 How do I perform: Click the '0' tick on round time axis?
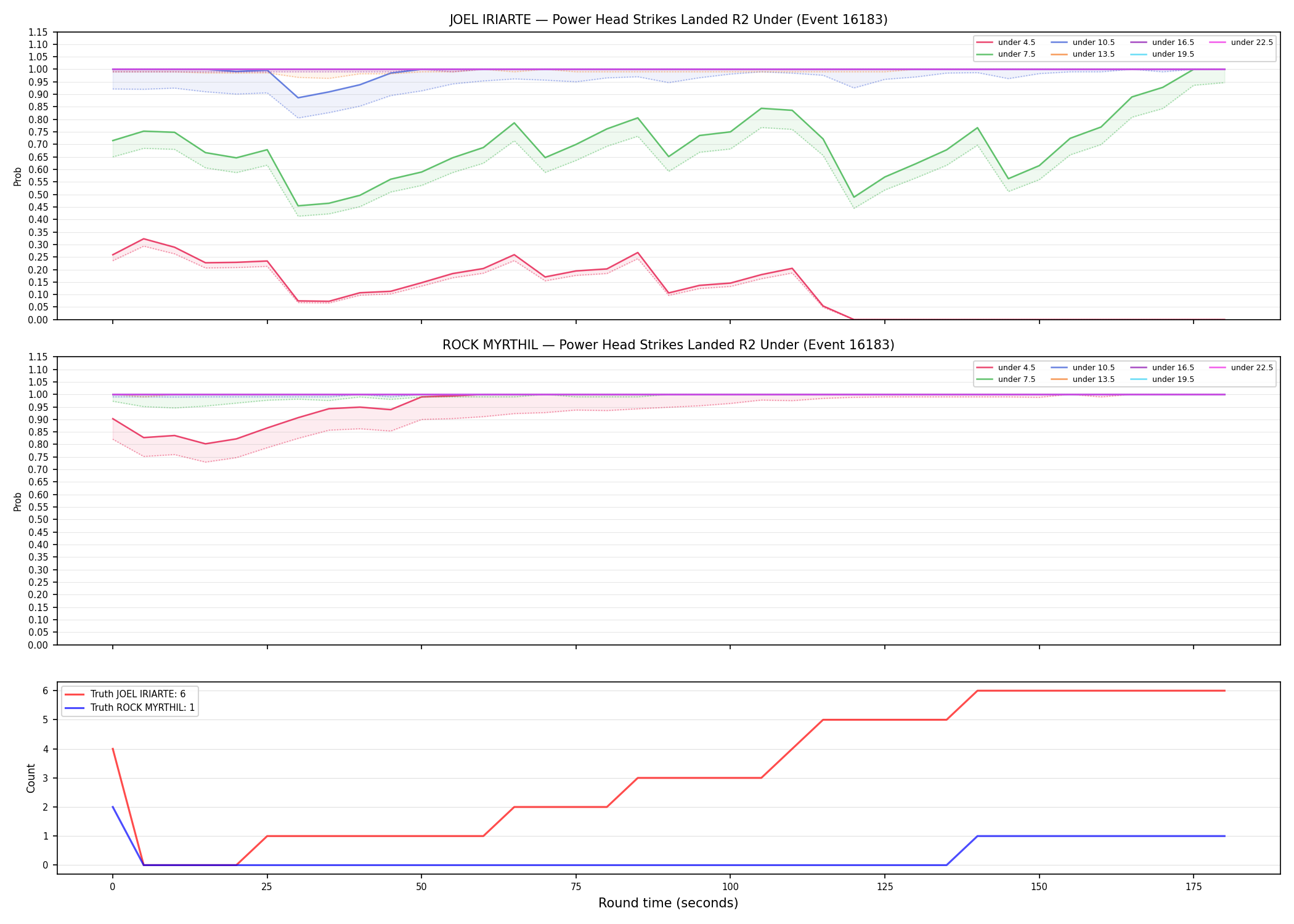(x=112, y=887)
